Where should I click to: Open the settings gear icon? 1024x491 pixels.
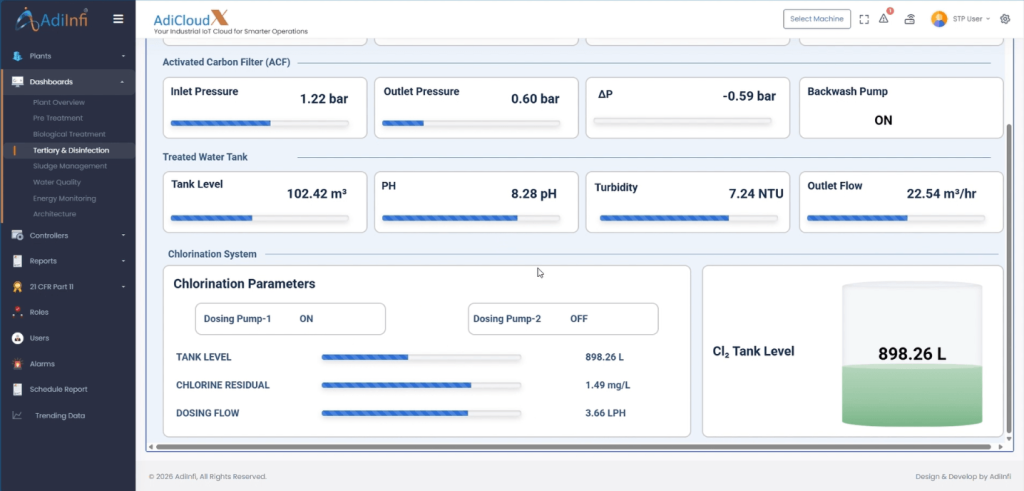pos(1005,19)
